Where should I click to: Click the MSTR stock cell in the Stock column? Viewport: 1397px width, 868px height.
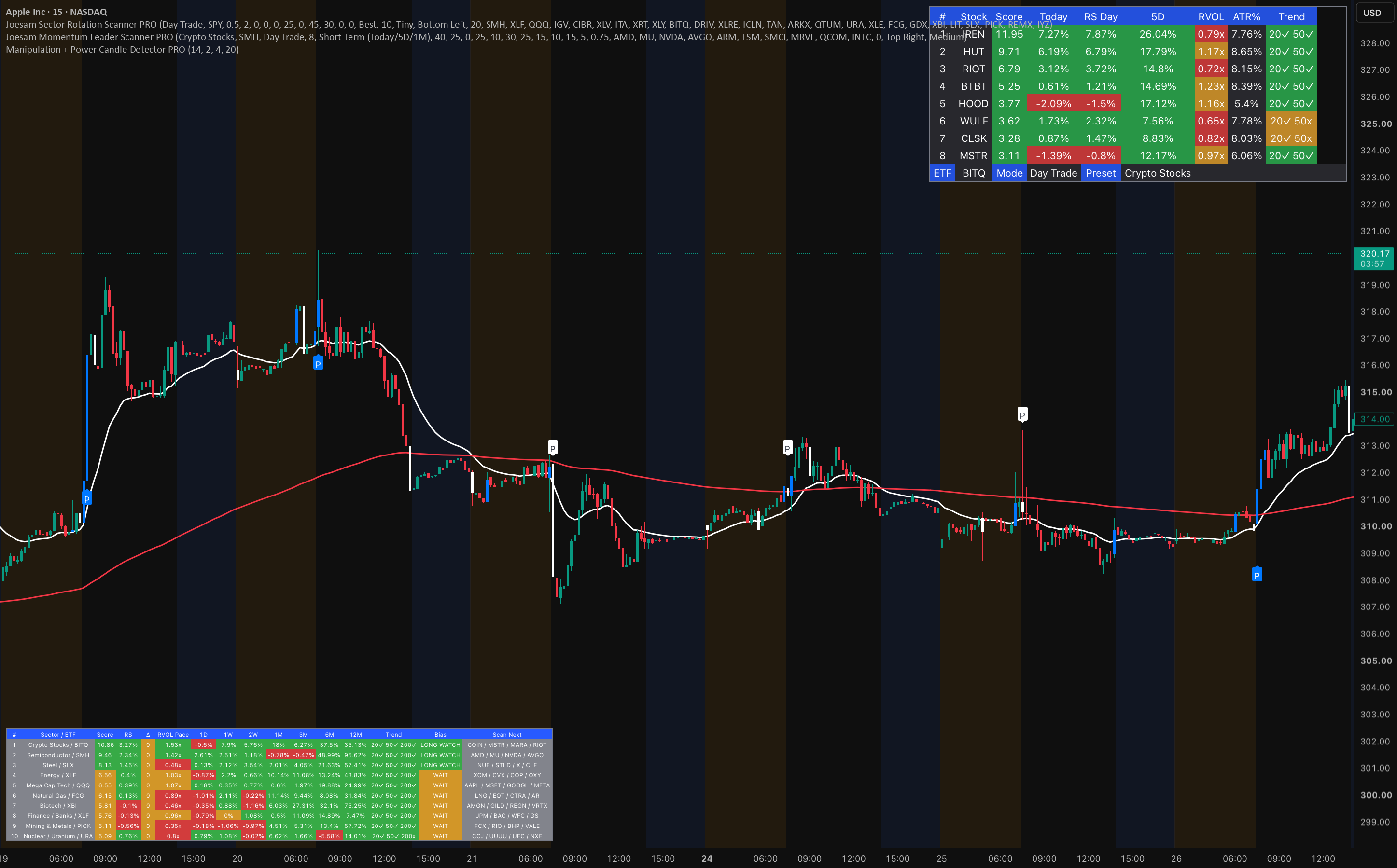click(x=974, y=155)
